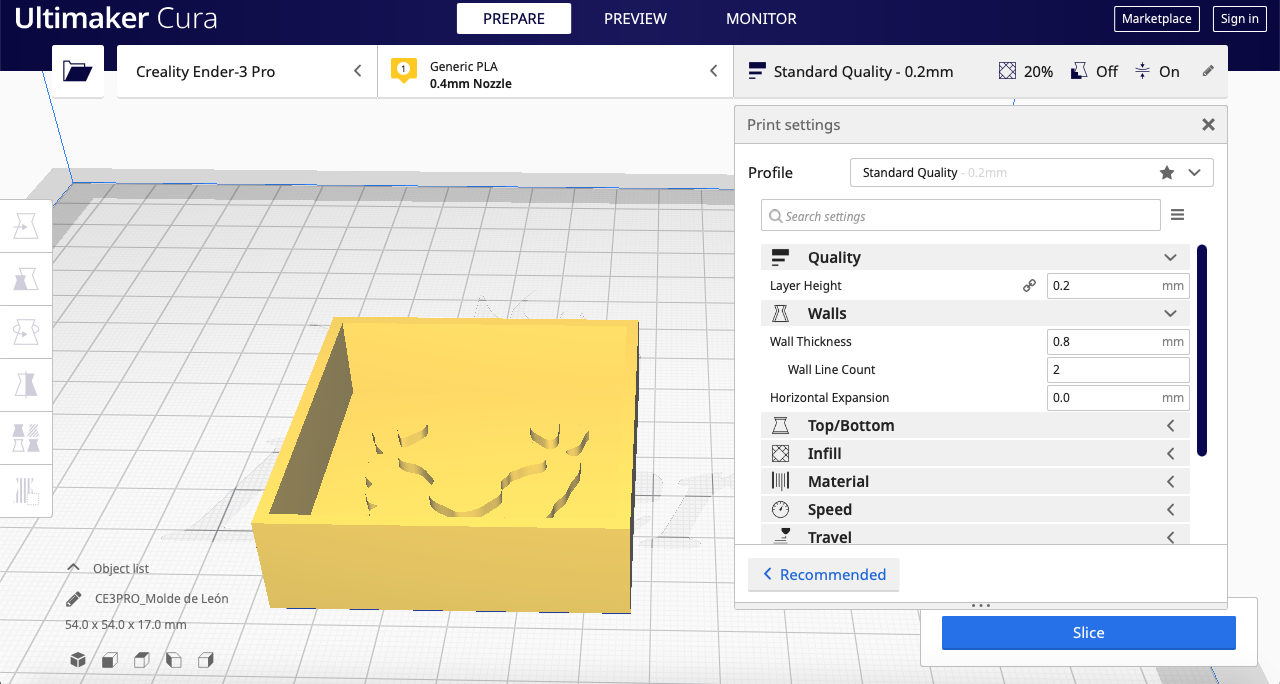This screenshot has height=684, width=1280.
Task: Click the star icon in Profile dropdown
Action: pos(1167,172)
